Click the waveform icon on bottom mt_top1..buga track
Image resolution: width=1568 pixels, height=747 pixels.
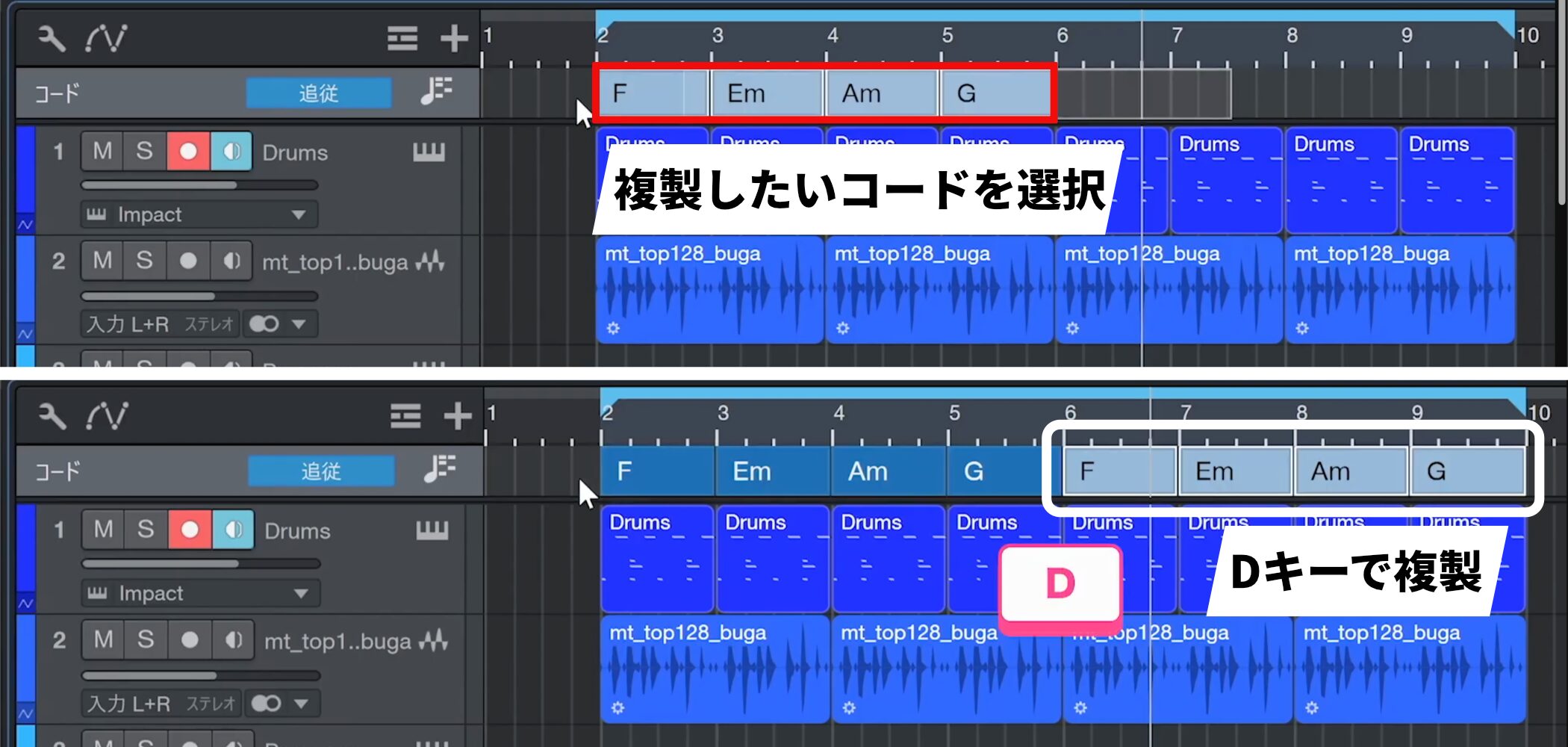pos(433,640)
